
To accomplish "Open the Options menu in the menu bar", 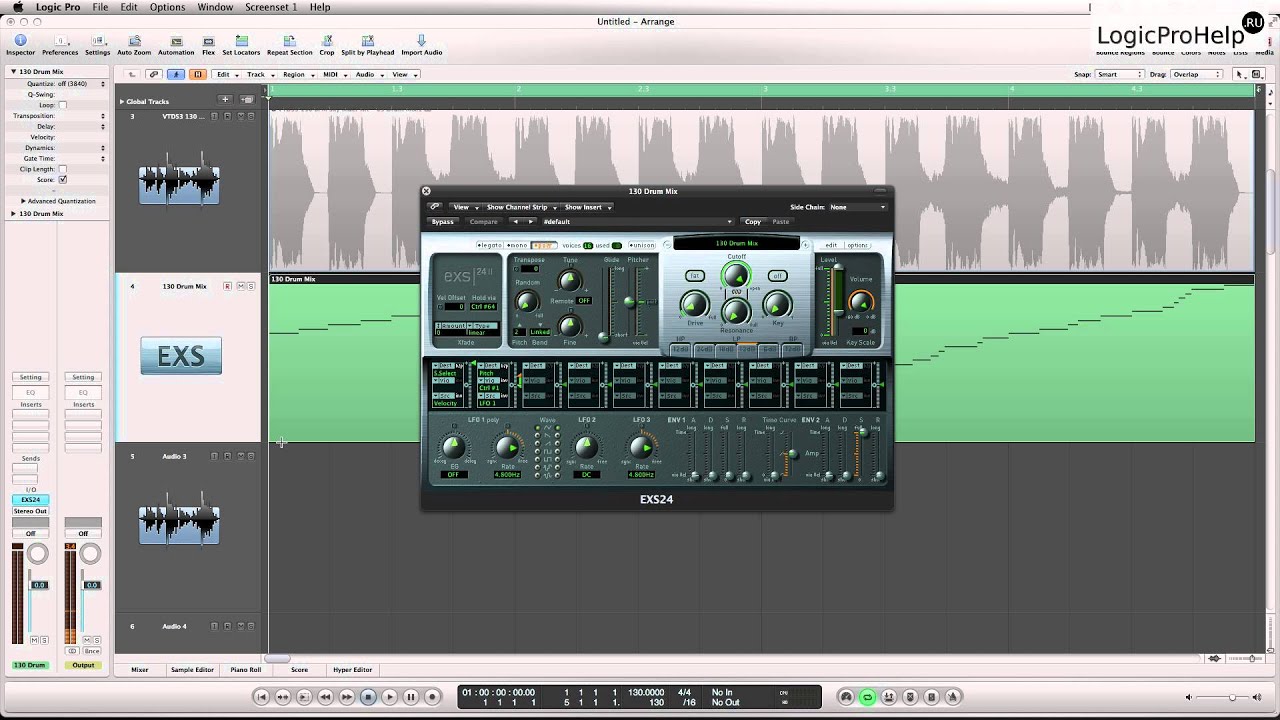I will [167, 7].
